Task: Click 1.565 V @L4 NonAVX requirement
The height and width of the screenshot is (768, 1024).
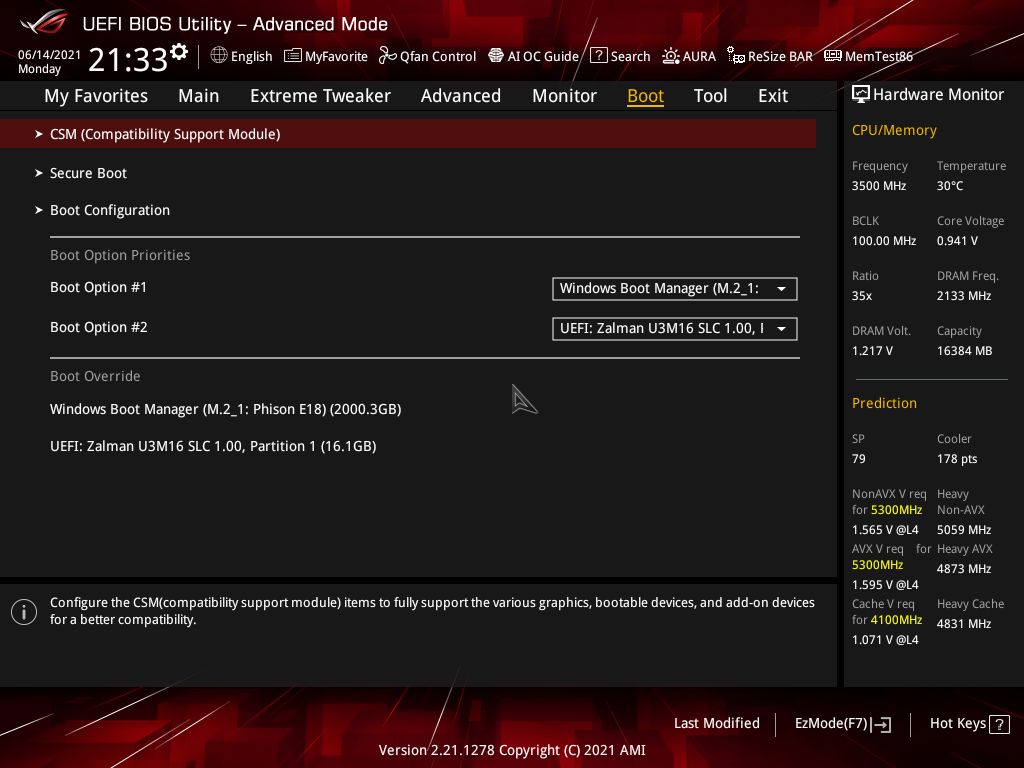Action: coord(885,530)
